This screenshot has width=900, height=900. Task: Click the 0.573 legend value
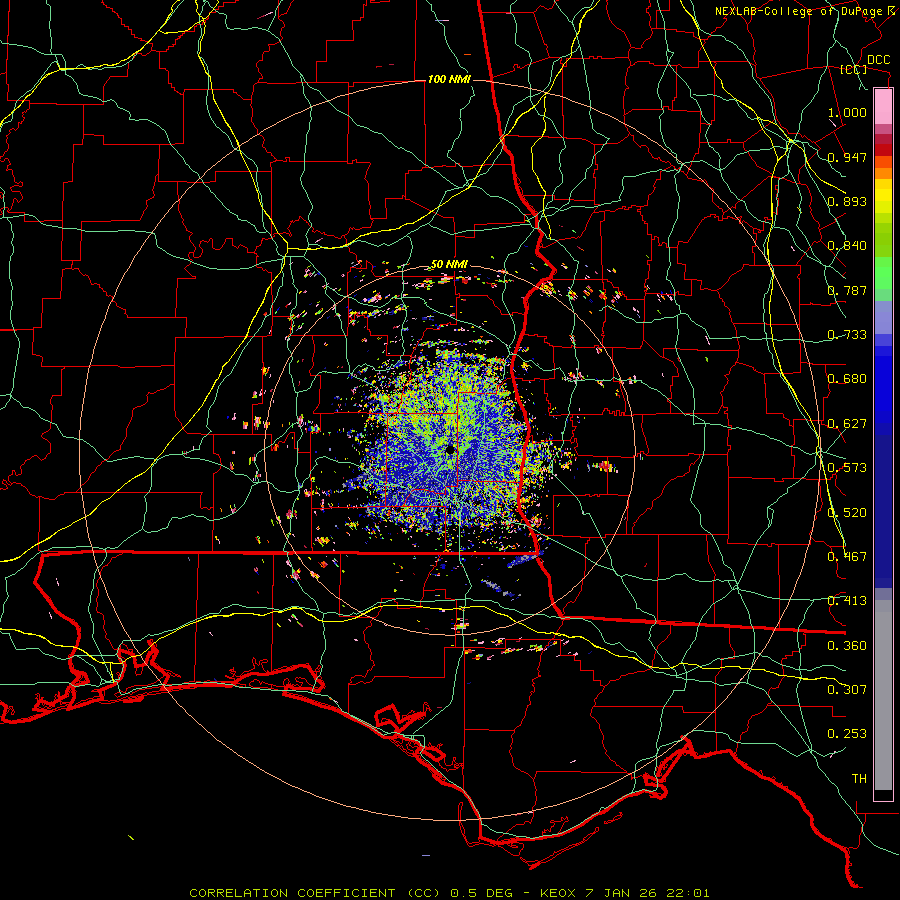[x=847, y=468]
